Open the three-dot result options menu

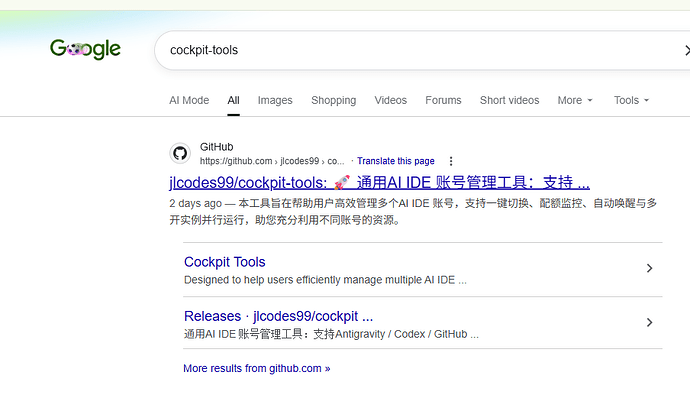click(x=451, y=161)
